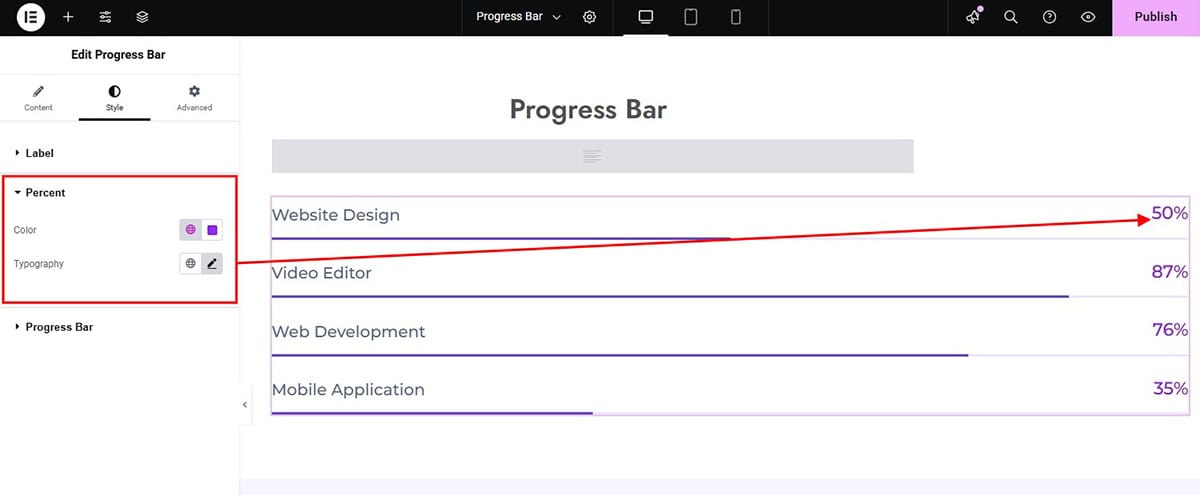Open page settings gear icon
The image size is (1200, 495).
pyautogui.click(x=590, y=17)
